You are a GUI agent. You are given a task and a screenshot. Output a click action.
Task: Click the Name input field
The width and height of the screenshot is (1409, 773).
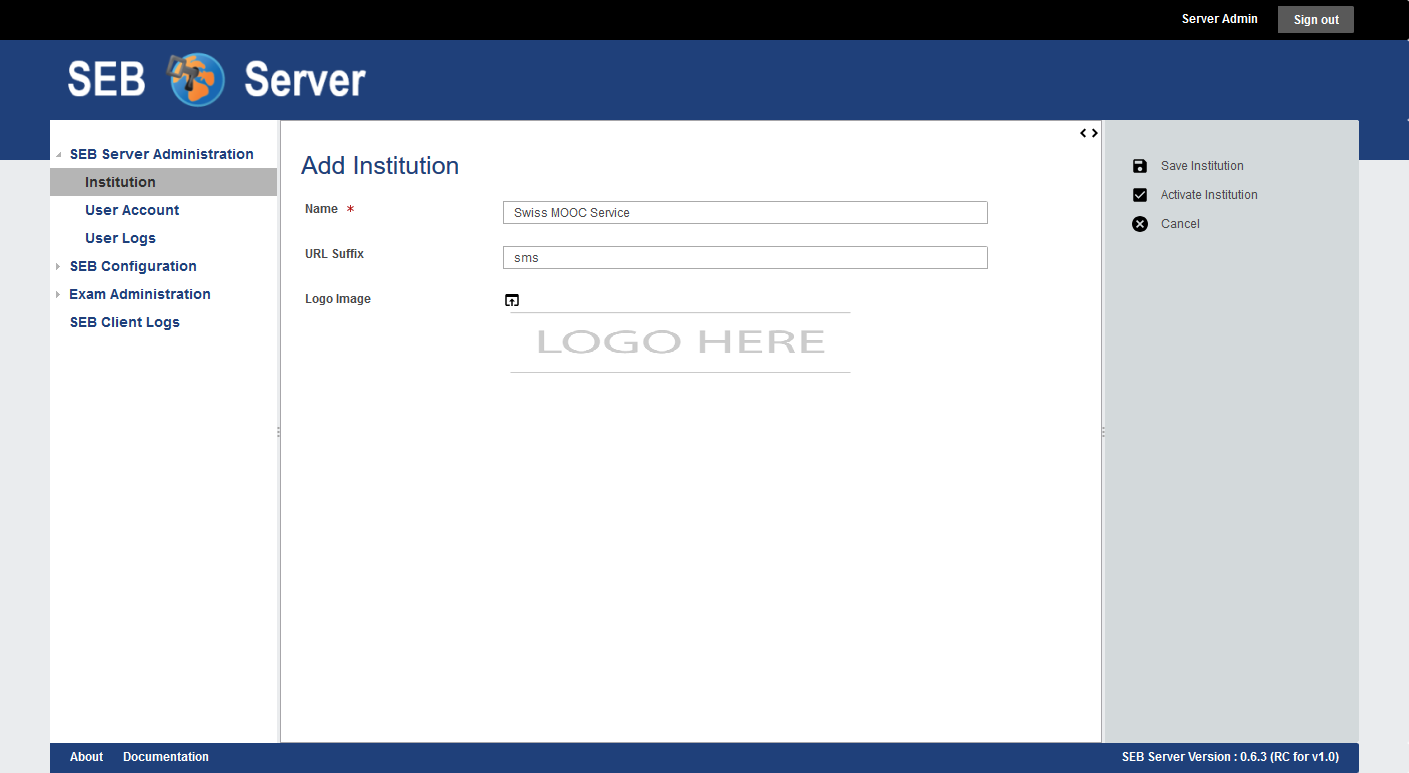tap(745, 213)
